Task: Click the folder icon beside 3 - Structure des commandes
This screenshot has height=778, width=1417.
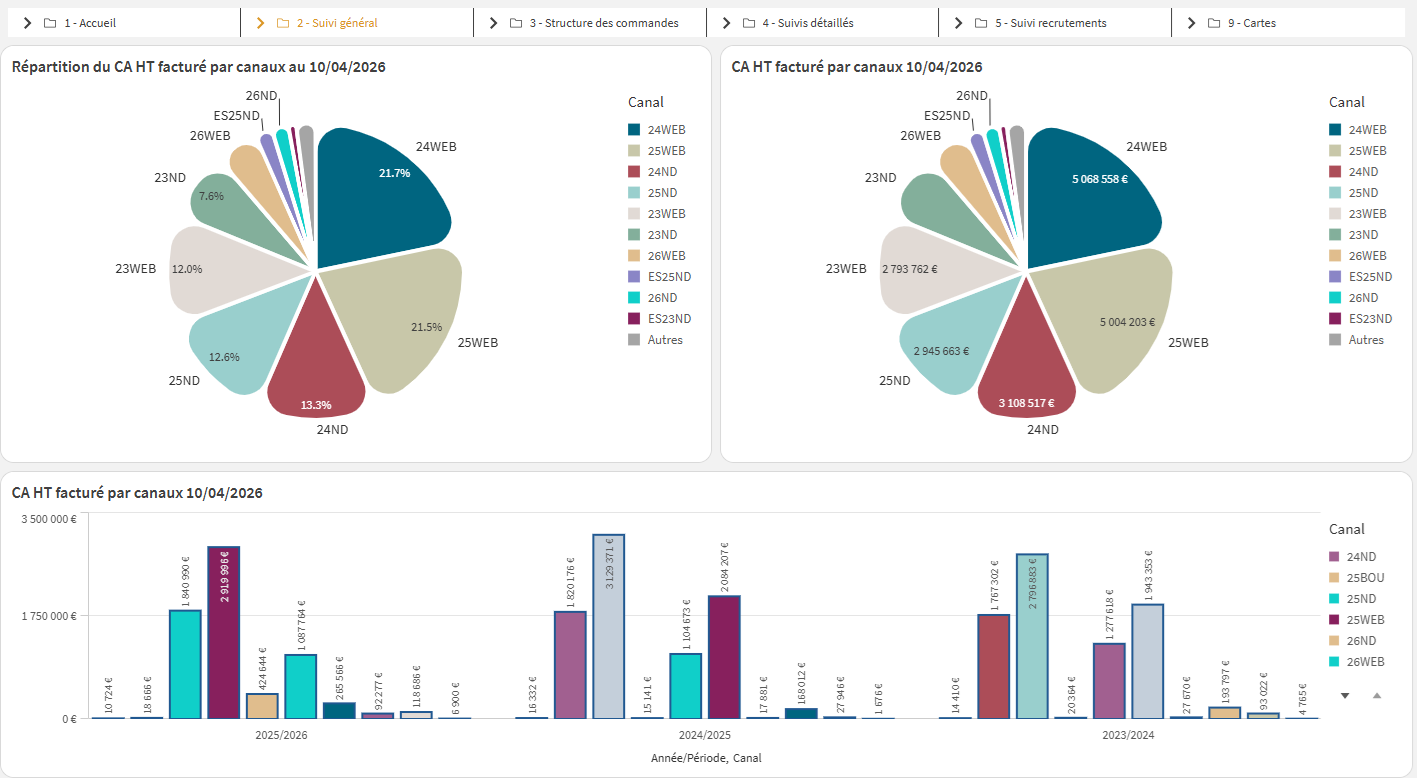Action: 516,23
